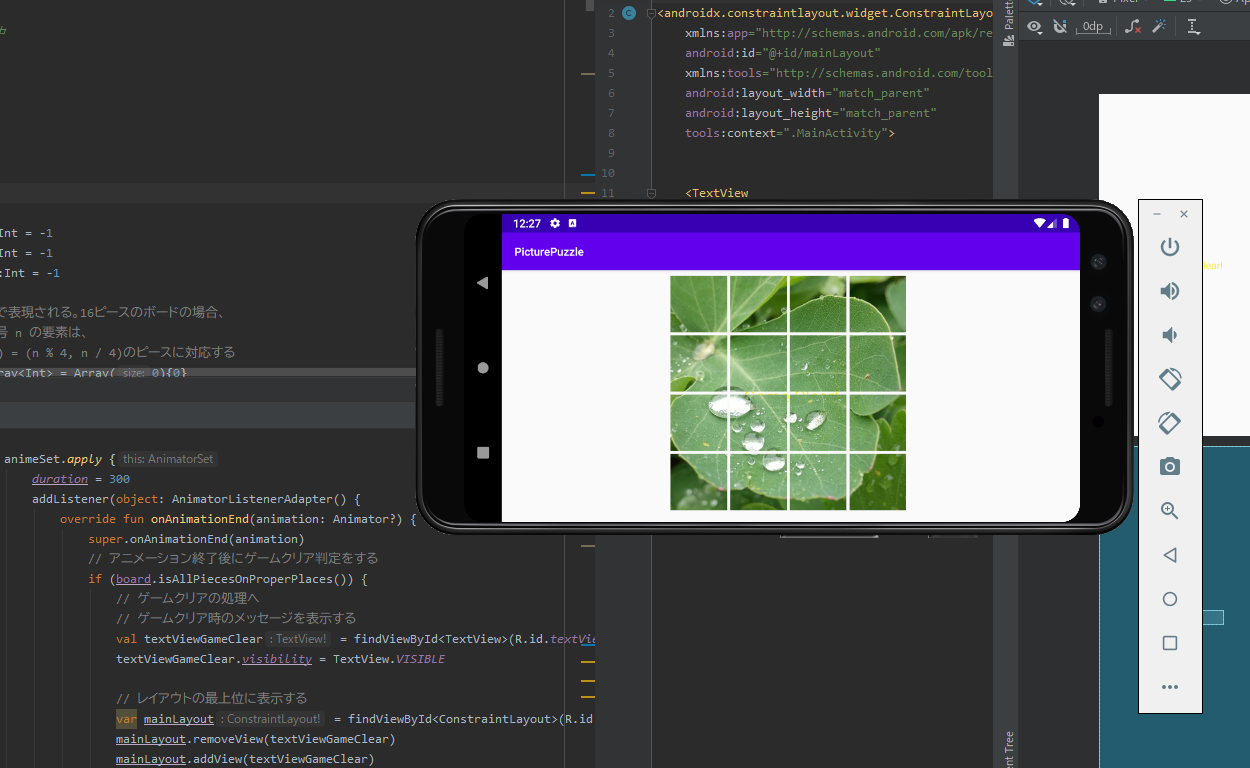Click the Clear All Constraints icon
The height and width of the screenshot is (768, 1250).
[1132, 27]
